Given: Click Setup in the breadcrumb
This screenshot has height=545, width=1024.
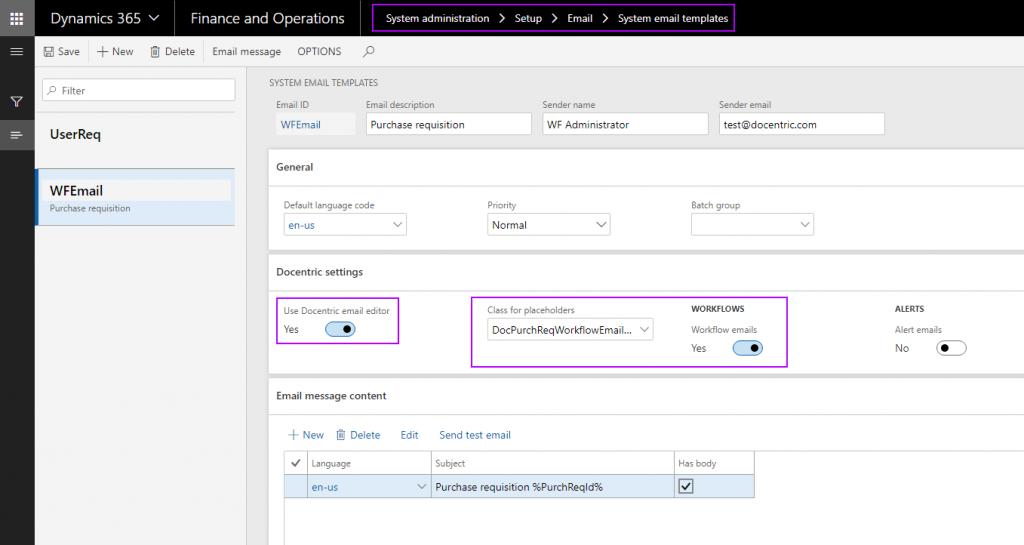Looking at the screenshot, I should (x=528, y=18).
